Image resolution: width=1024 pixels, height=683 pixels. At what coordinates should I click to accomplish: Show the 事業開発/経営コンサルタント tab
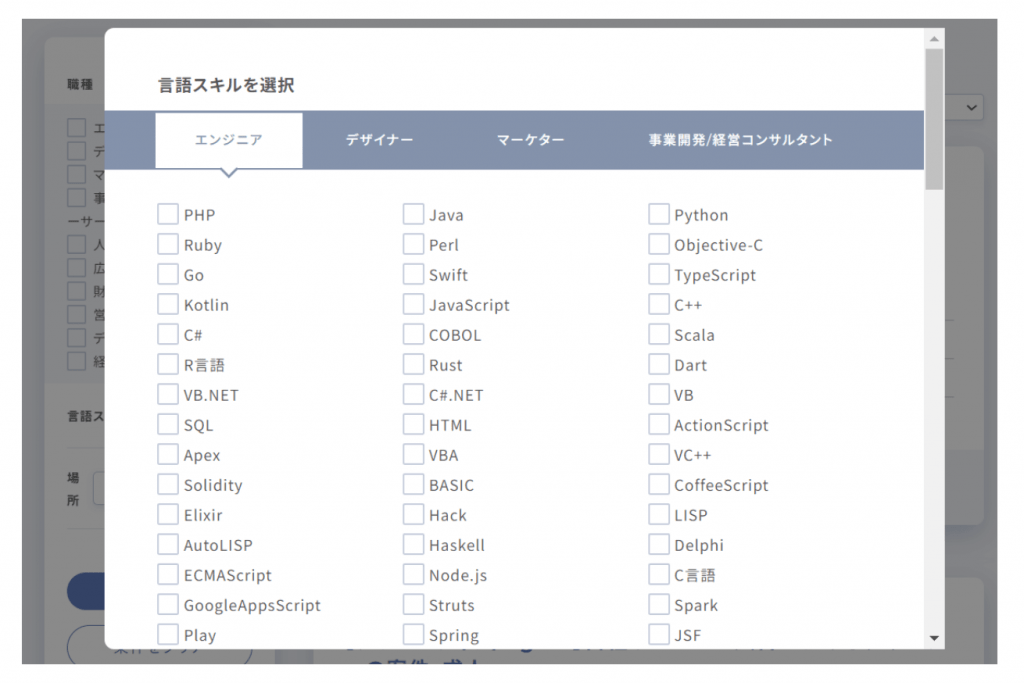(740, 140)
